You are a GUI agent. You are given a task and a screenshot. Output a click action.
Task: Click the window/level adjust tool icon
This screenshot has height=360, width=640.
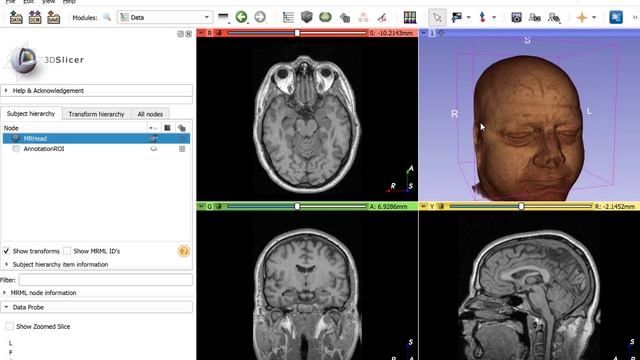[457, 17]
